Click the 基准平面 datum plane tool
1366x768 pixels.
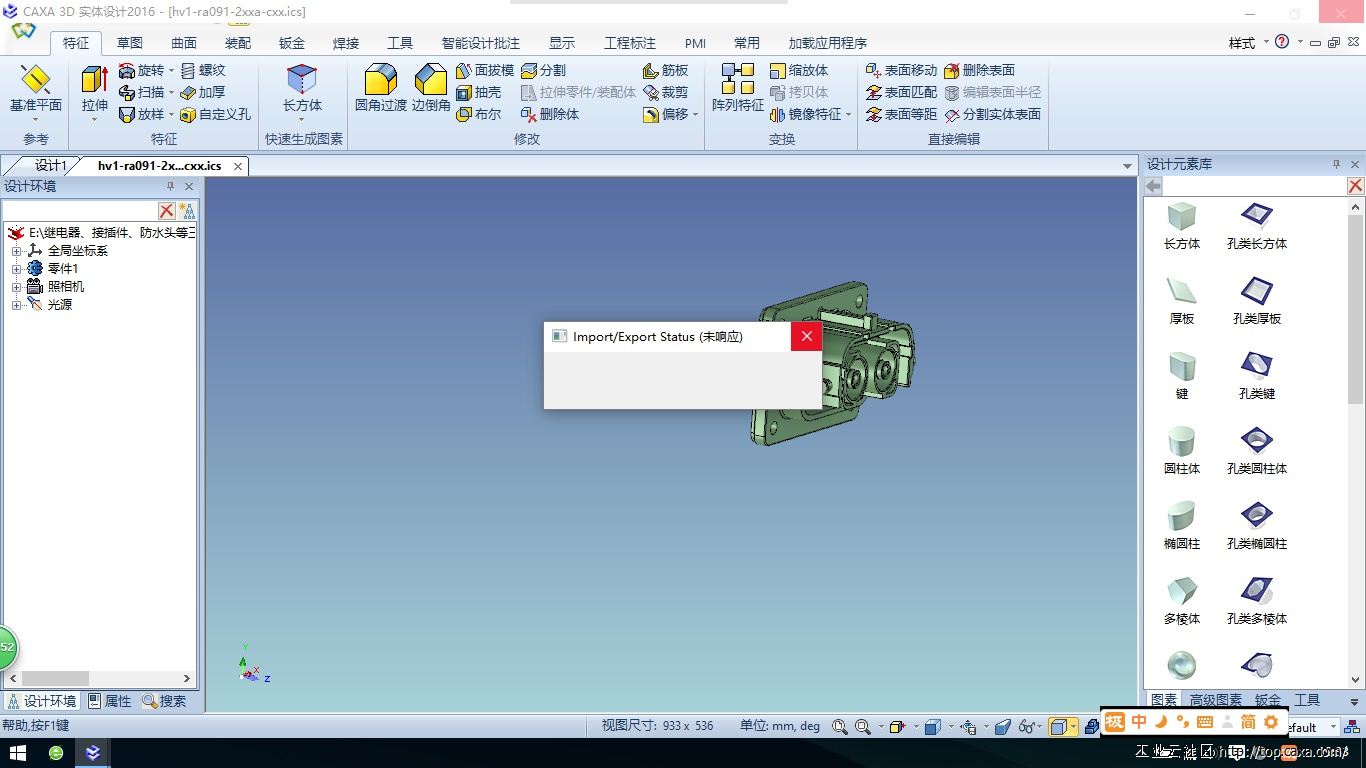click(35, 90)
